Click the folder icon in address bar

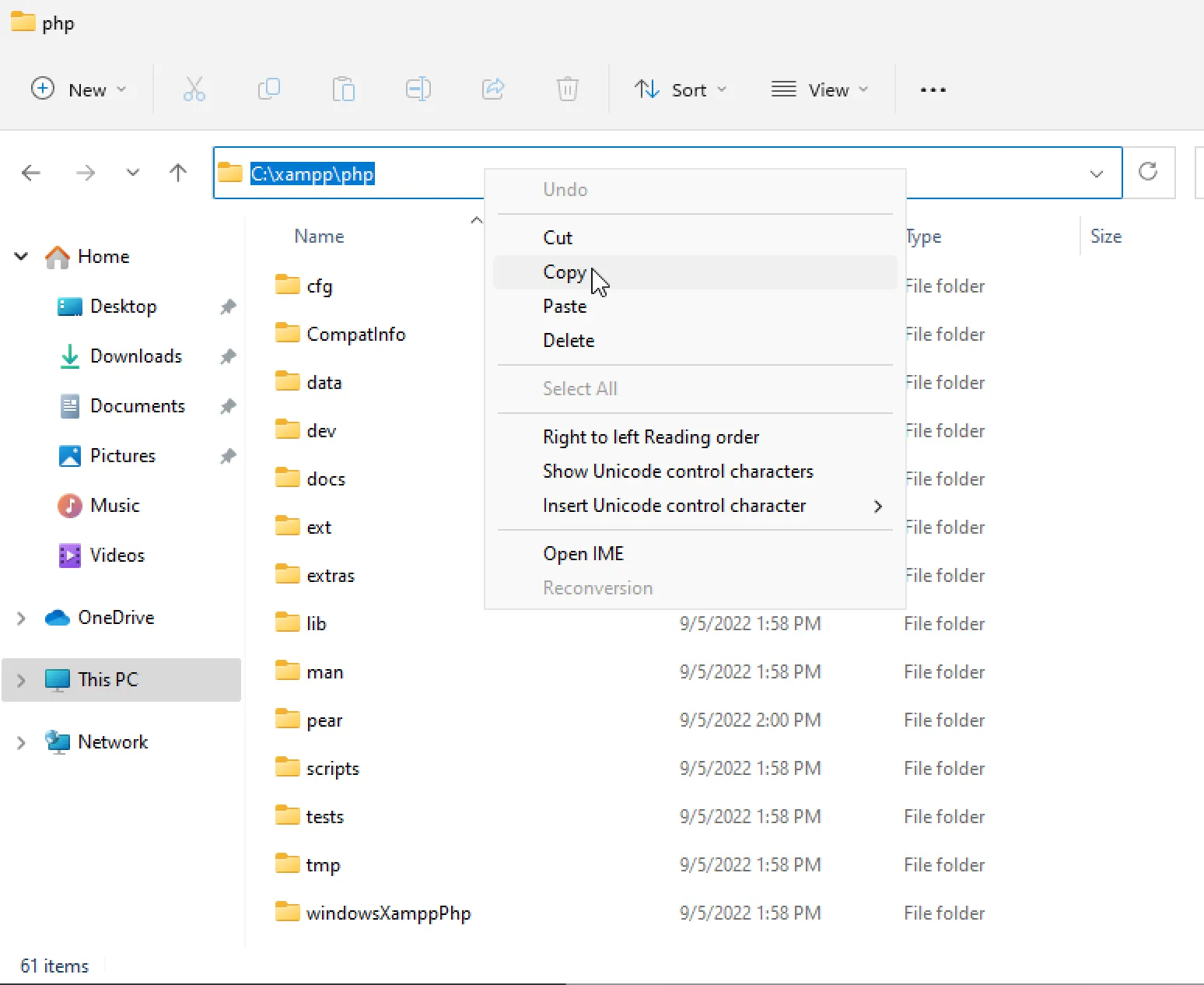pyautogui.click(x=229, y=173)
